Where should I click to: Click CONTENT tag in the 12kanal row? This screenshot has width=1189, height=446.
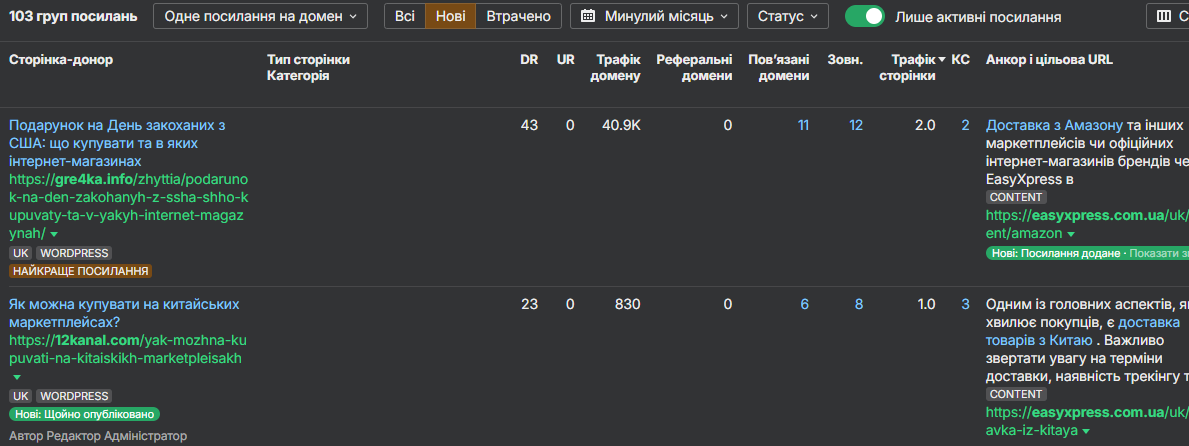point(1016,394)
